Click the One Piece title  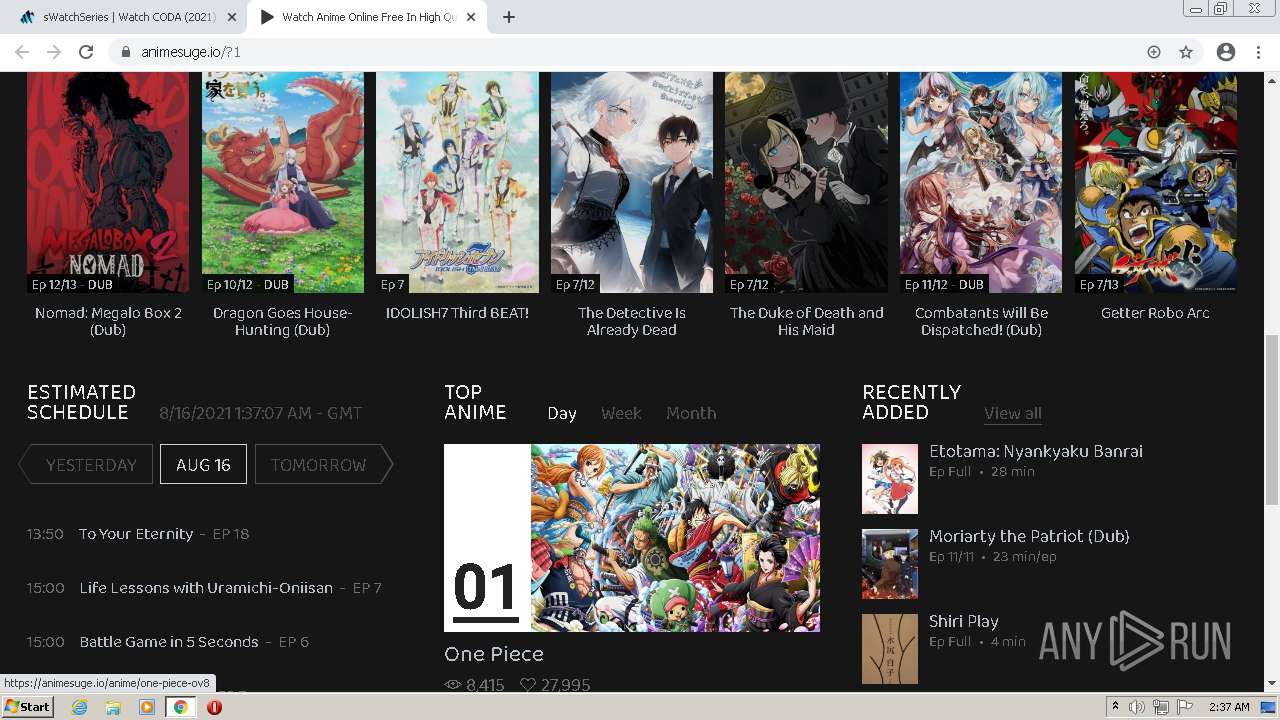point(494,654)
